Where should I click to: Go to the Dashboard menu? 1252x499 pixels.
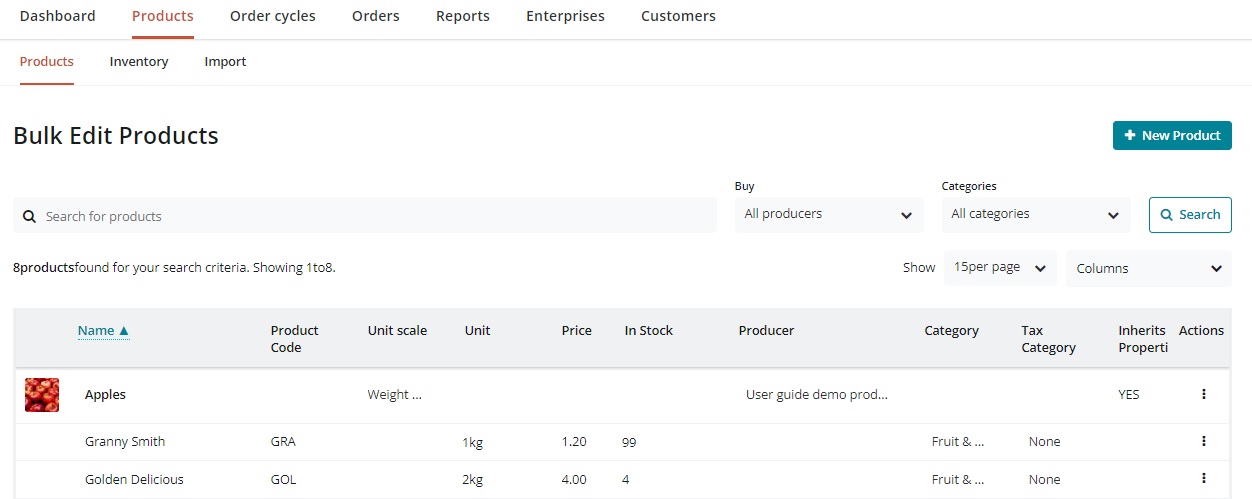58,16
